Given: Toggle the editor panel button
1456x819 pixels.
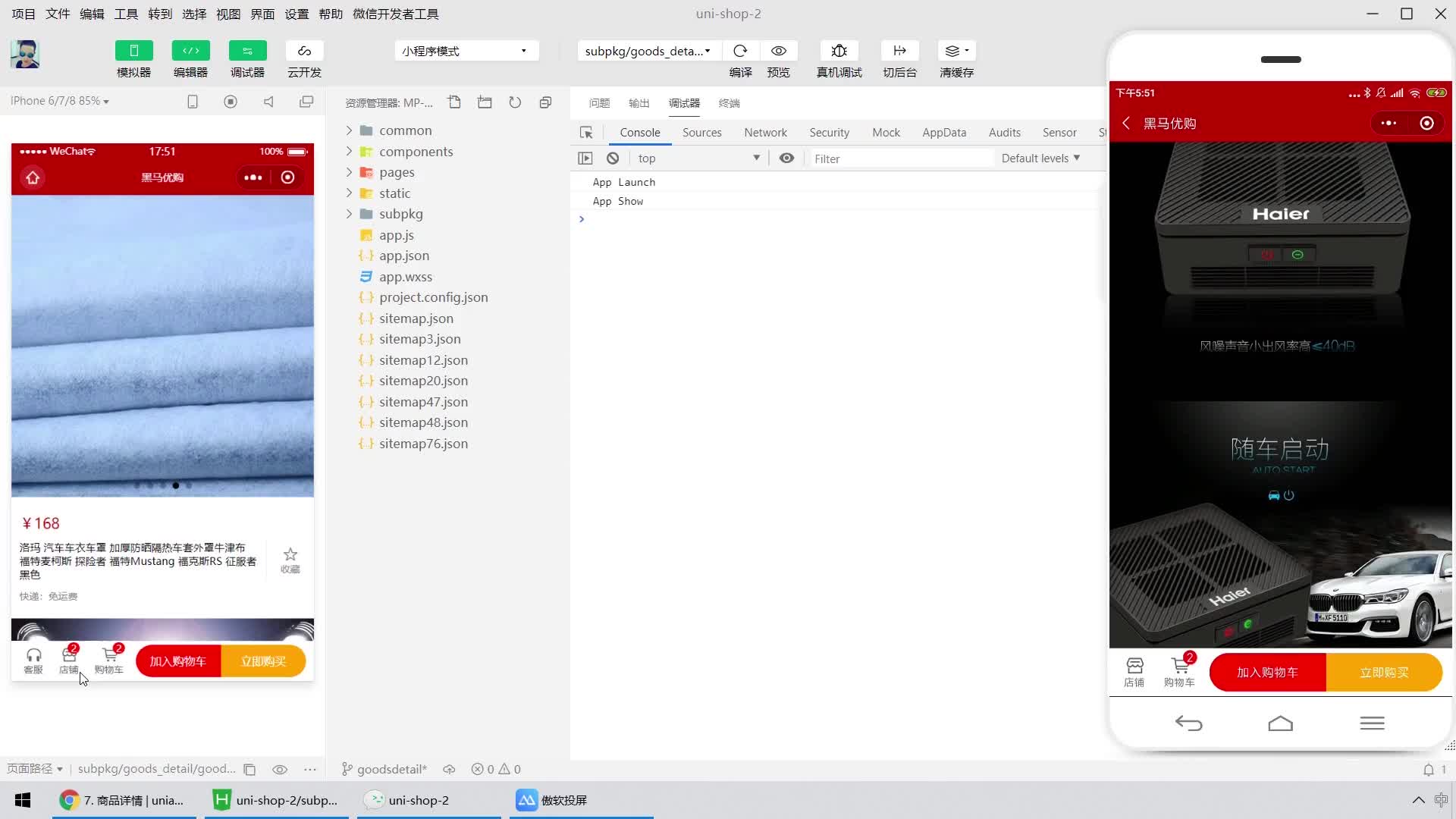Looking at the screenshot, I should point(190,51).
